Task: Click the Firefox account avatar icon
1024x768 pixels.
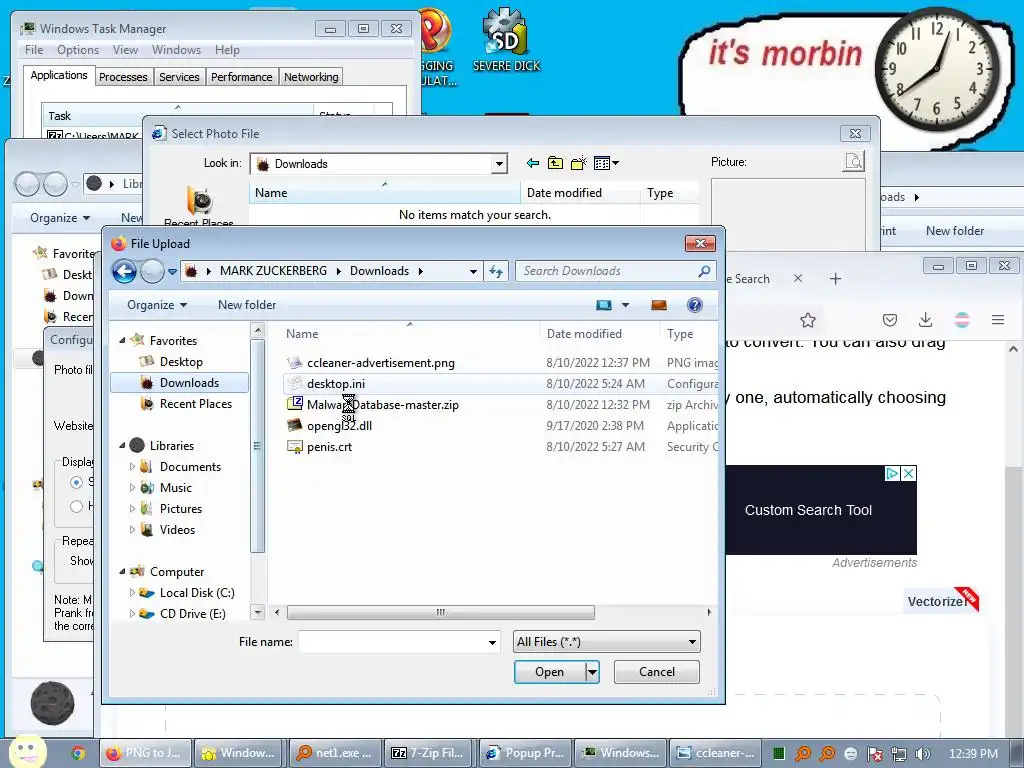Action: (962, 320)
